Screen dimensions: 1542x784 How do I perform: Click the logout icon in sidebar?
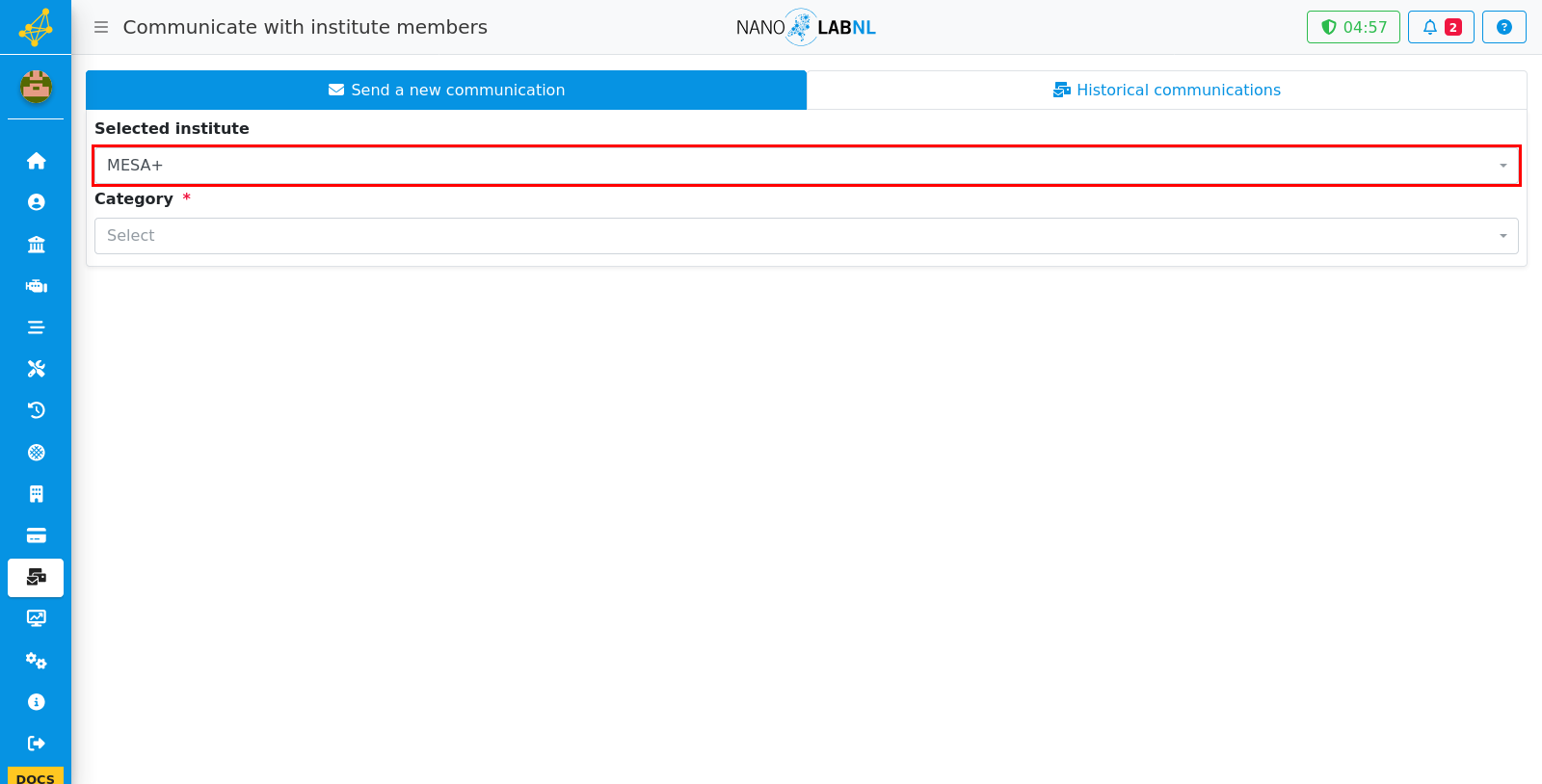(x=36, y=744)
